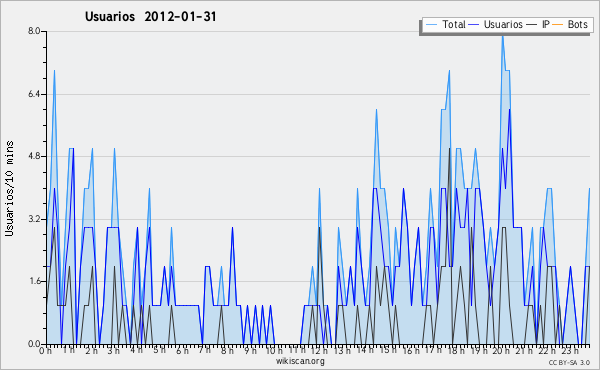Click the x-axis label '20 h'

pyautogui.click(x=501, y=350)
